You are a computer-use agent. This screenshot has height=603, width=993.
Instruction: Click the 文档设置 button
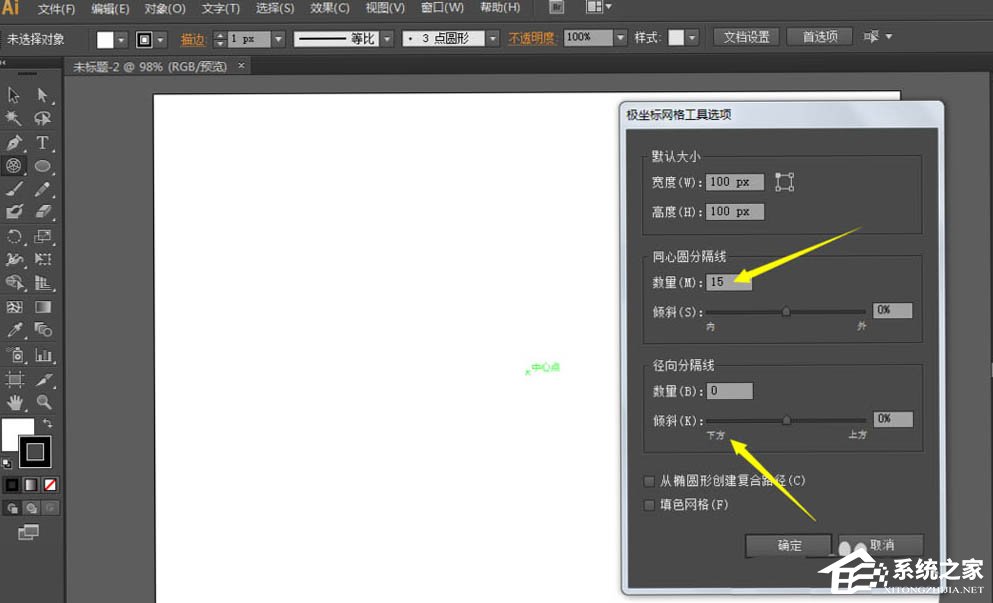pyautogui.click(x=745, y=36)
